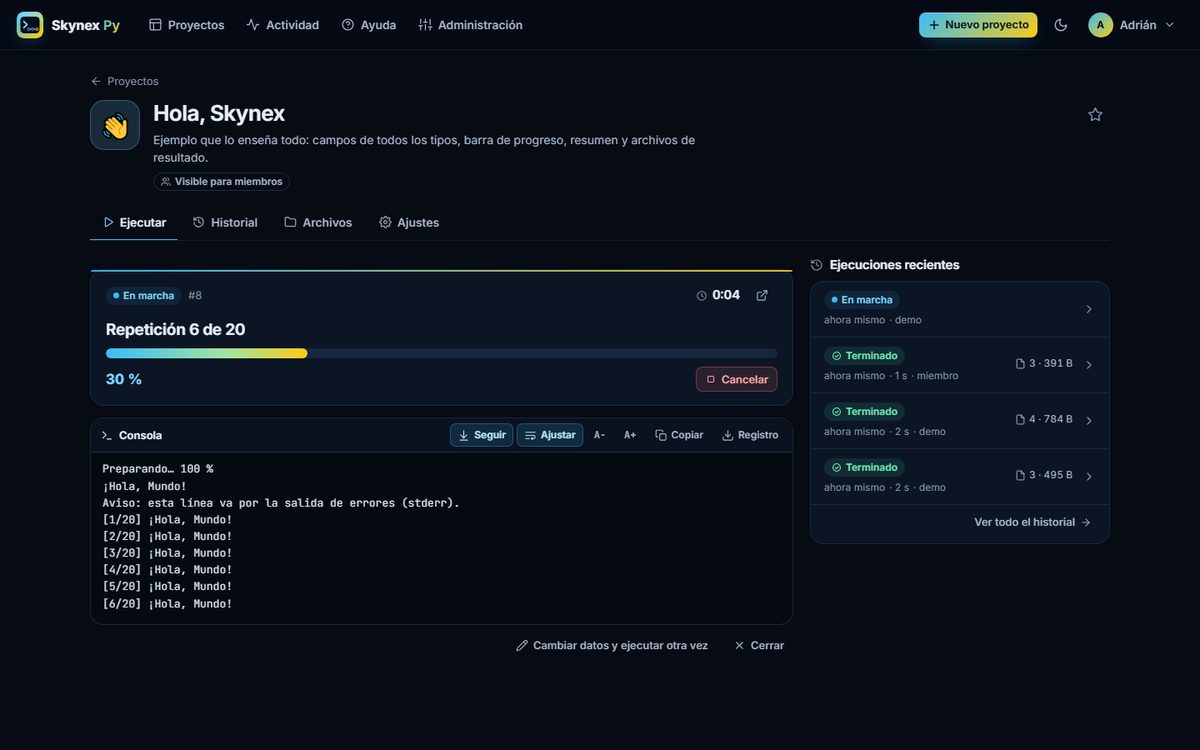Expand the 3 · 495 B run chevron
This screenshot has height=750, width=1200.
coord(1089,477)
